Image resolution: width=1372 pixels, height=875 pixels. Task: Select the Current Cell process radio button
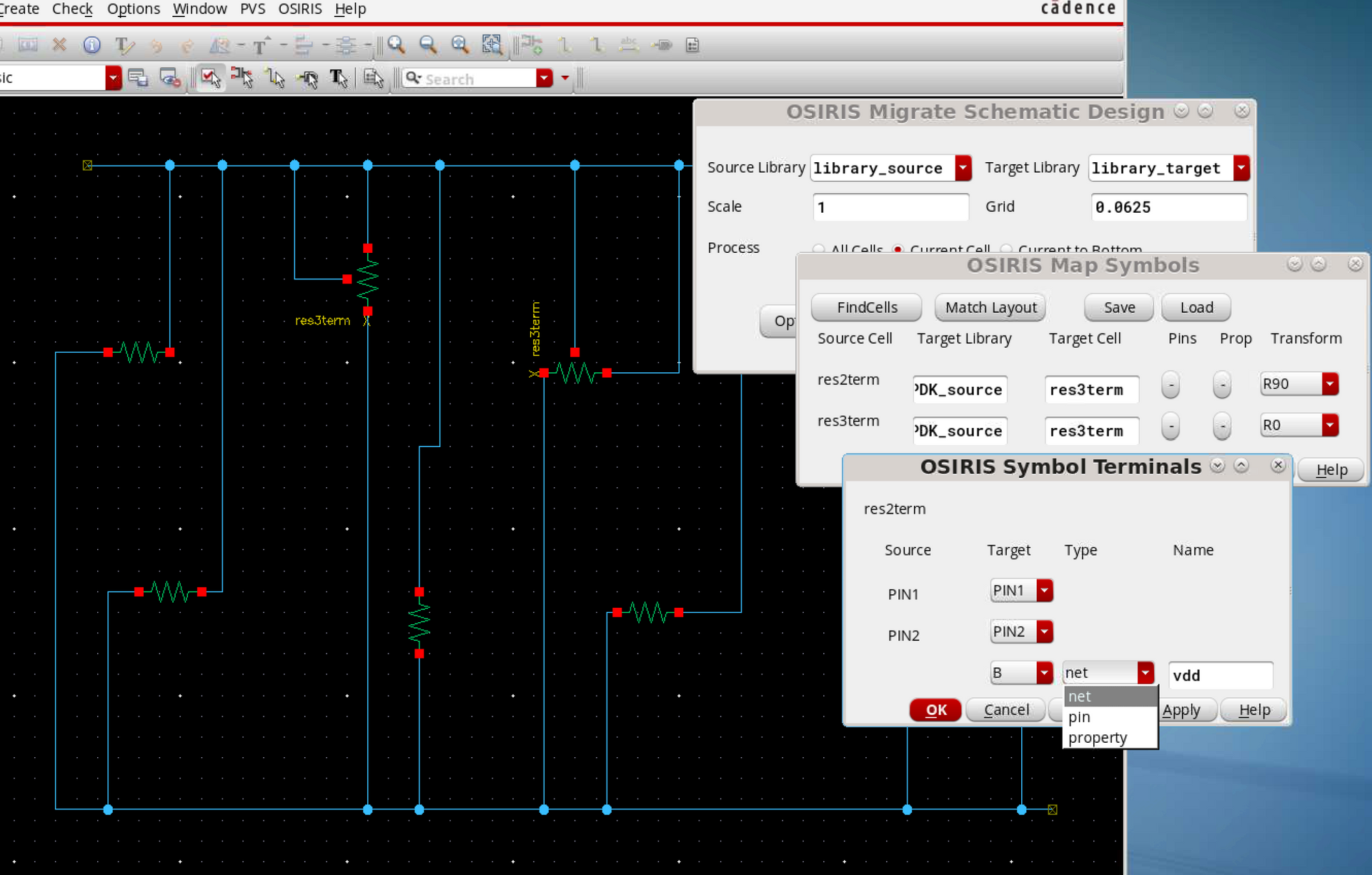(x=898, y=249)
